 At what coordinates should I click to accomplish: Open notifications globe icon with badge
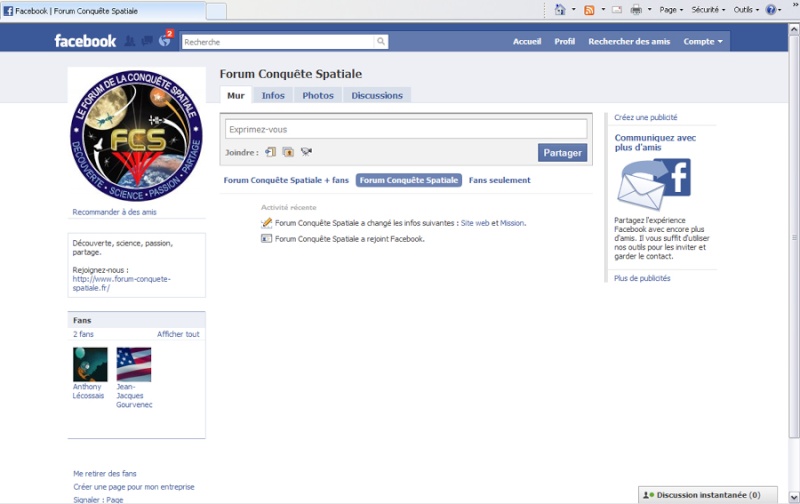pyautogui.click(x=165, y=39)
